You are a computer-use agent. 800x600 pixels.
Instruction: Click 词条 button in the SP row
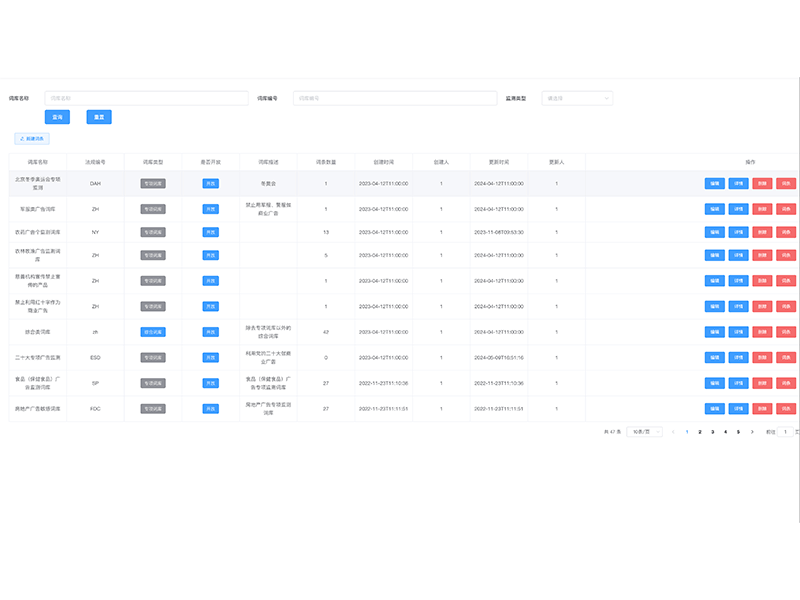click(786, 383)
